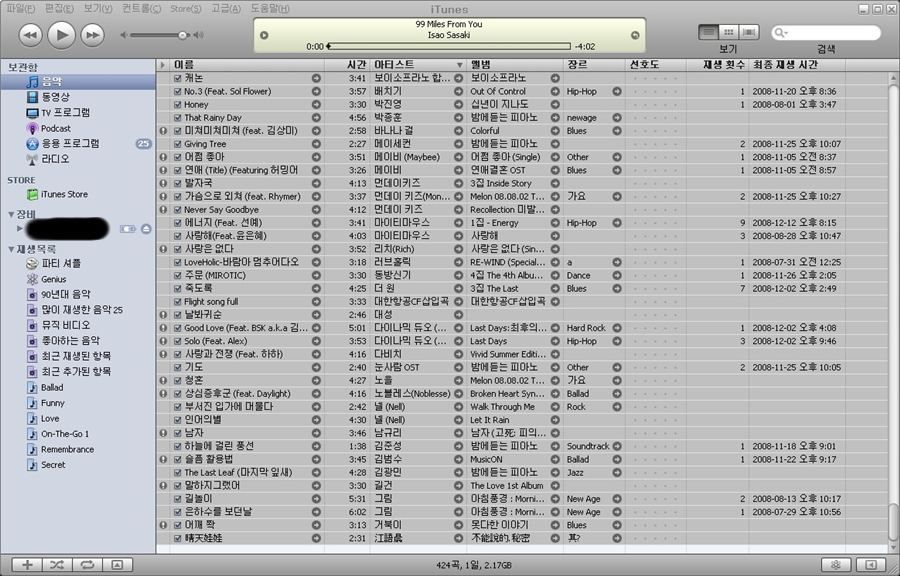The height and width of the screenshot is (576, 900).
Task: Open the 도움말 menu
Action: click(x=270, y=9)
